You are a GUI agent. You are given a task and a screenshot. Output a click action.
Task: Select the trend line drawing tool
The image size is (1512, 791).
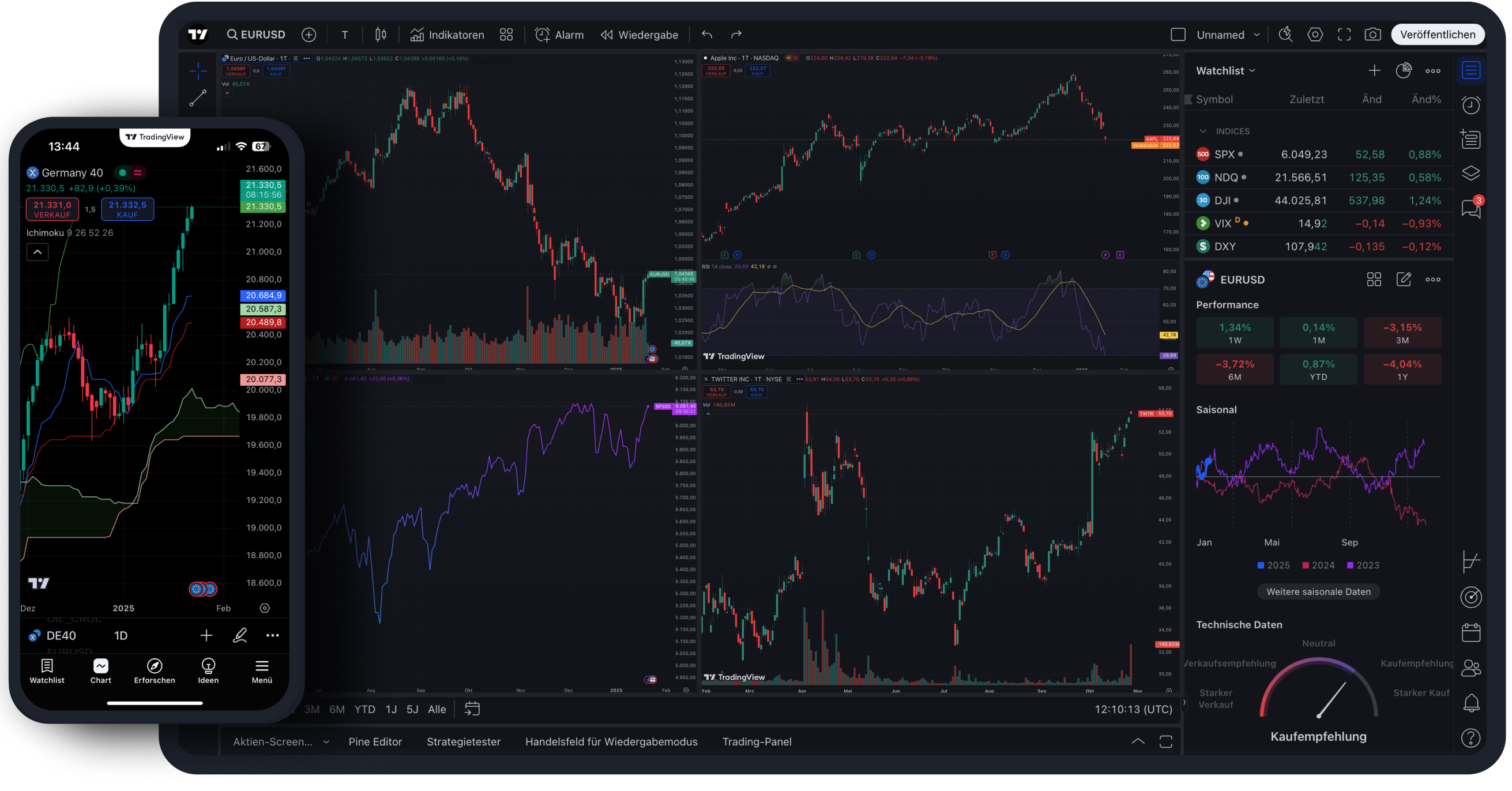click(x=198, y=98)
